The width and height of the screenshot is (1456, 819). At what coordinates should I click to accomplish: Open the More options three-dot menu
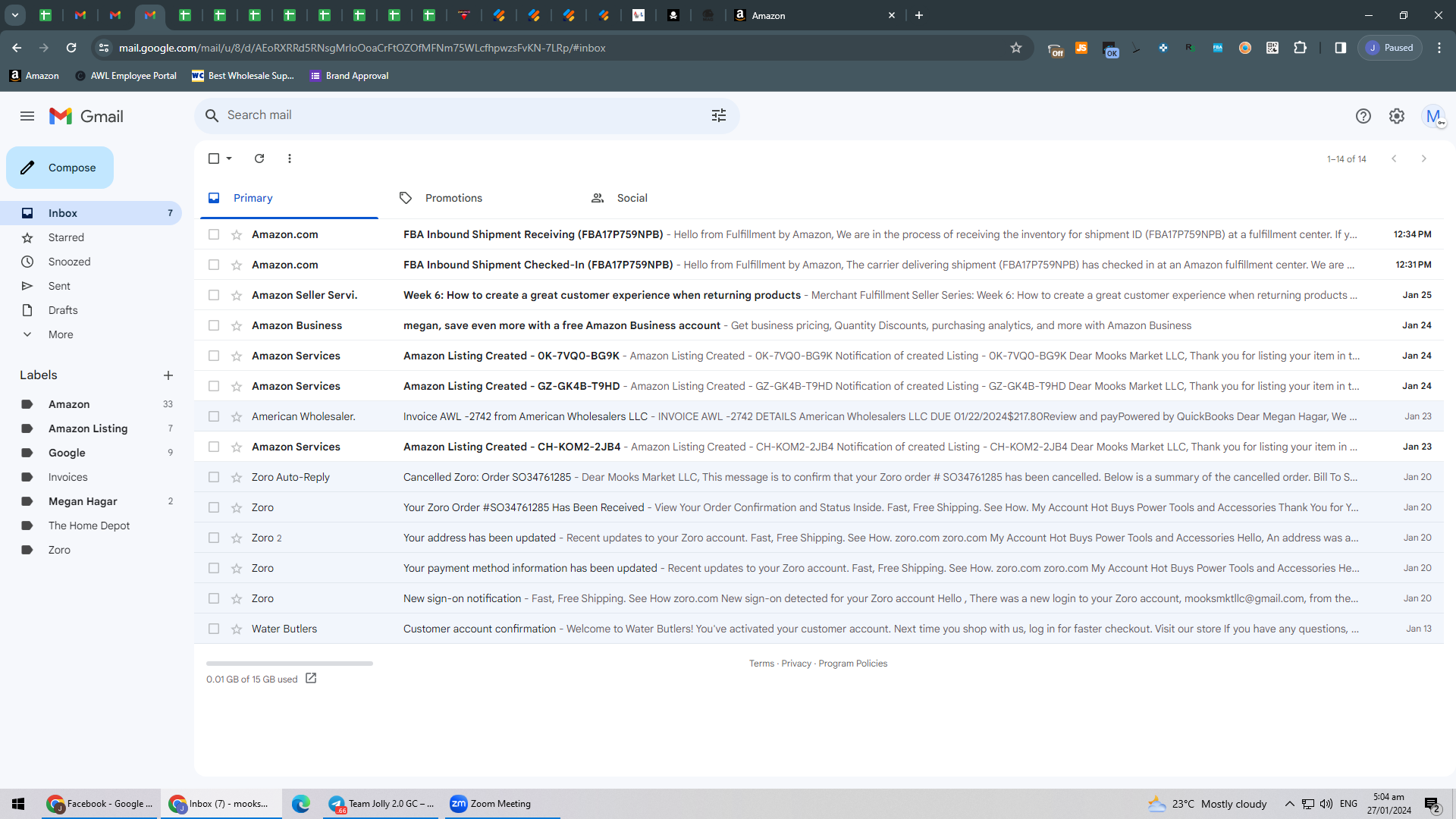[290, 158]
